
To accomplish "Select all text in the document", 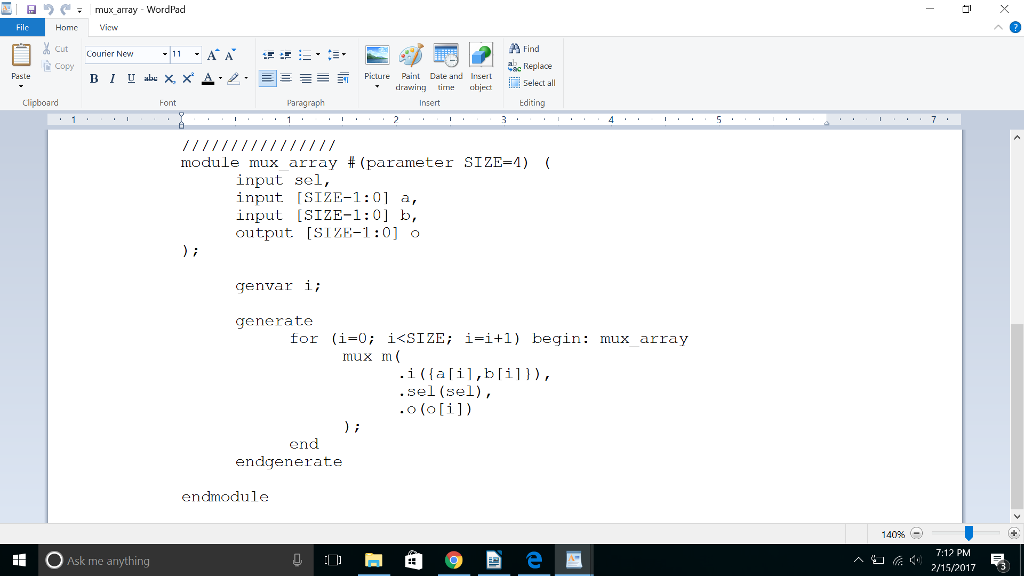I will pyautogui.click(x=531, y=82).
